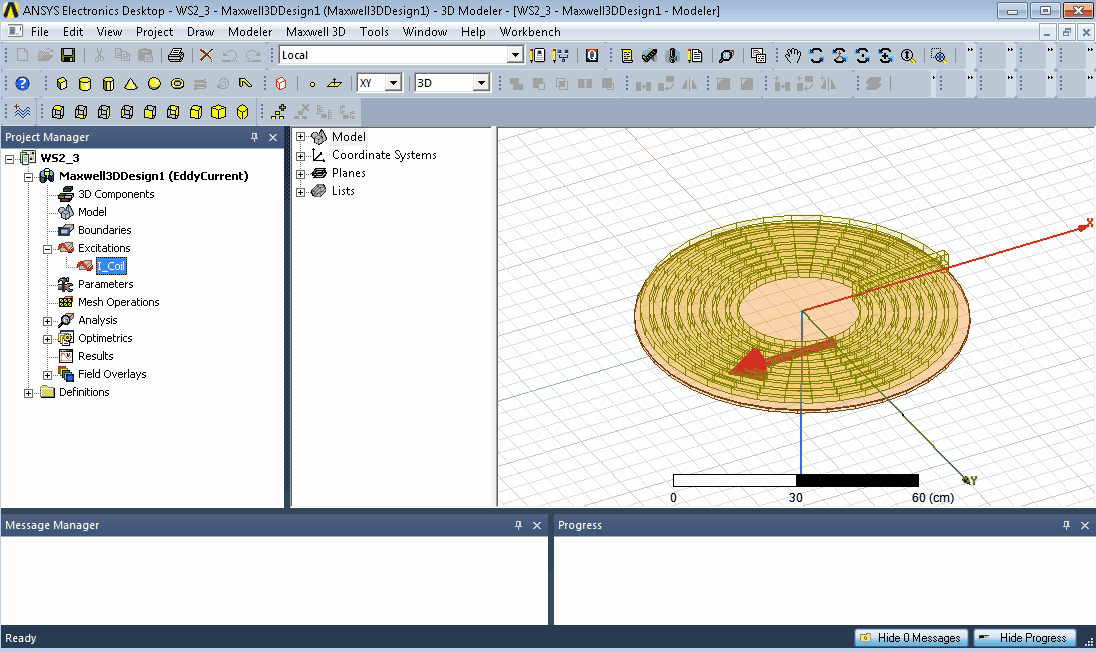Open the 3D model type dropdown
Image resolution: width=1096 pixels, height=652 pixels.
click(481, 83)
